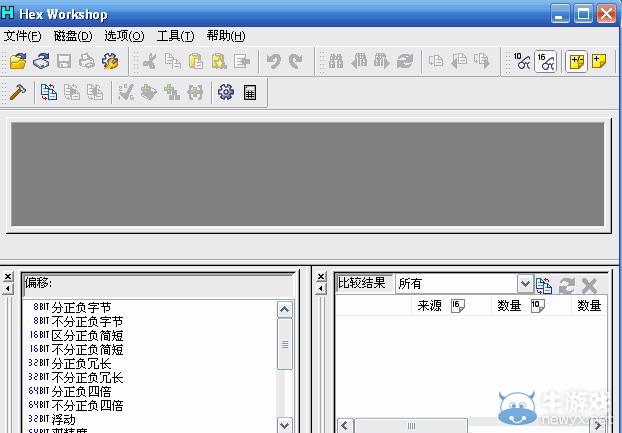Click the calculator icon

[250, 92]
